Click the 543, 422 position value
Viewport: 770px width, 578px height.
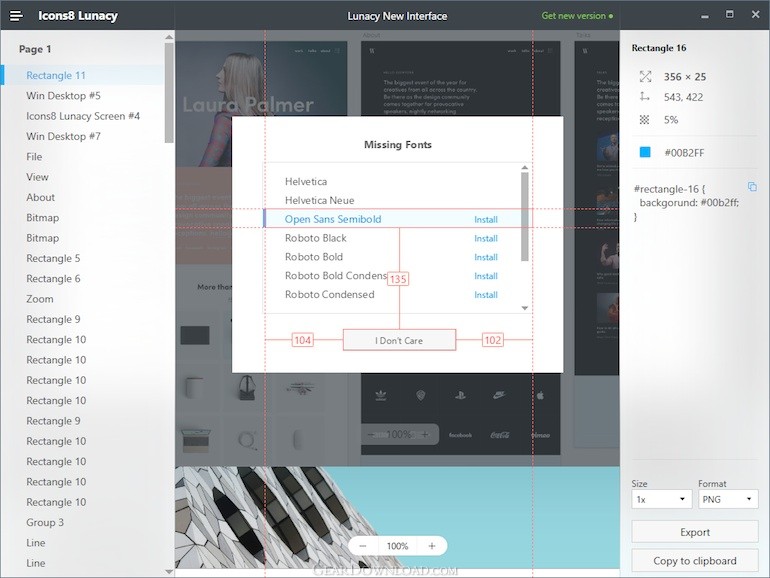[x=683, y=97]
